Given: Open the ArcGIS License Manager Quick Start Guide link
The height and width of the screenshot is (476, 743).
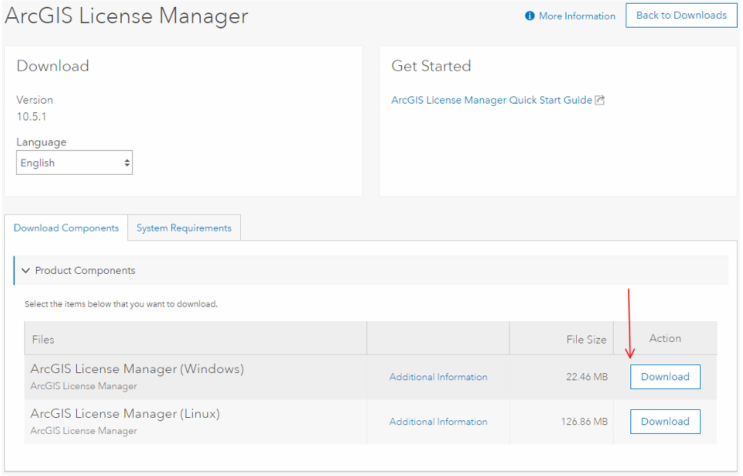Looking at the screenshot, I should 491,101.
